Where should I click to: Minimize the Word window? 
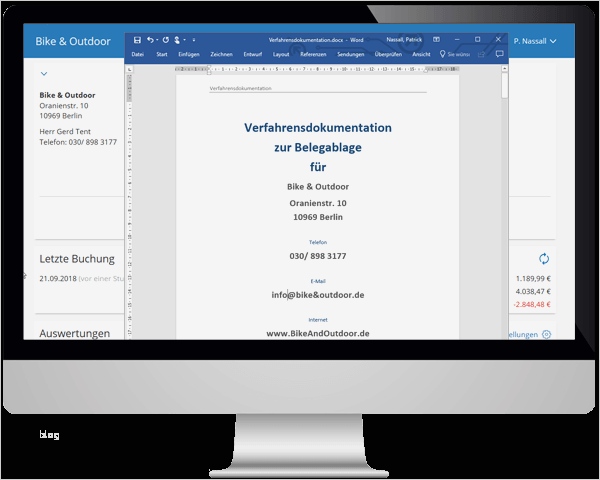[x=457, y=39]
